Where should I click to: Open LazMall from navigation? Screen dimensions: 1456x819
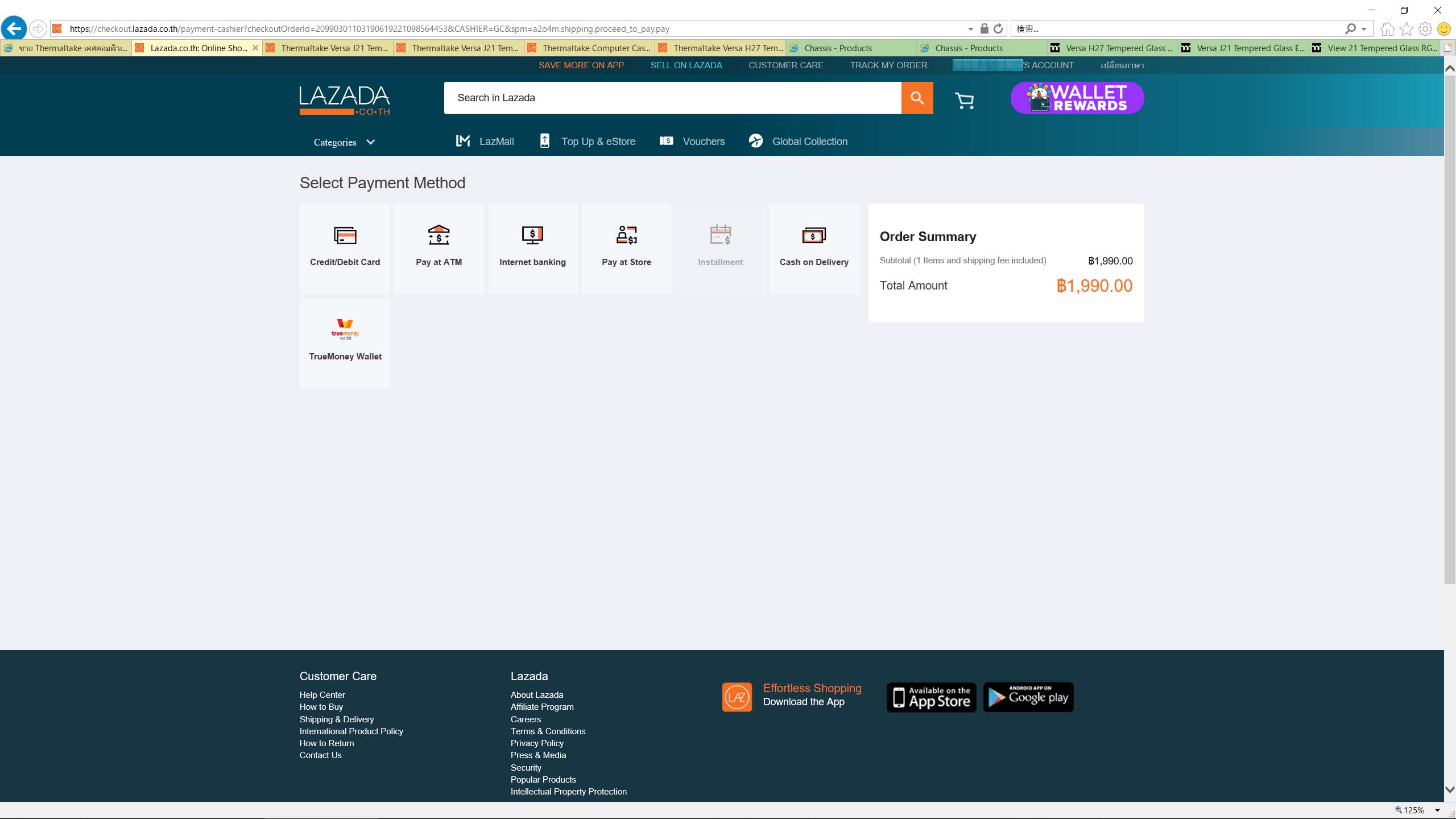point(485,141)
